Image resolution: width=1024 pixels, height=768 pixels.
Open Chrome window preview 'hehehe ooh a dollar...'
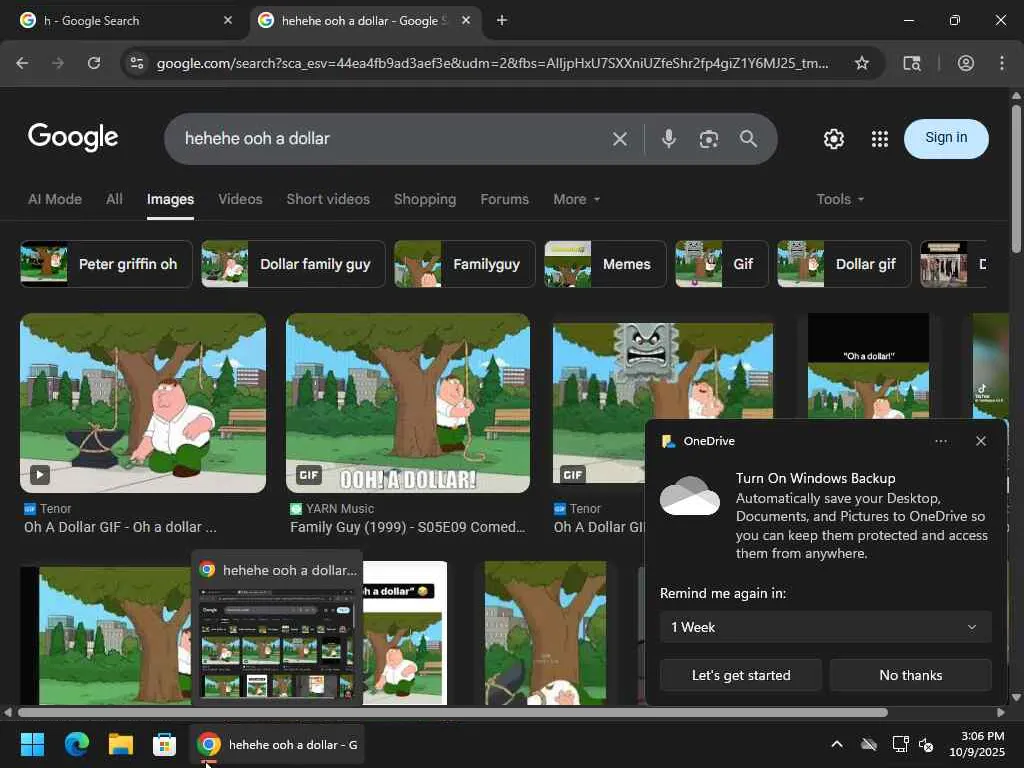click(x=277, y=628)
